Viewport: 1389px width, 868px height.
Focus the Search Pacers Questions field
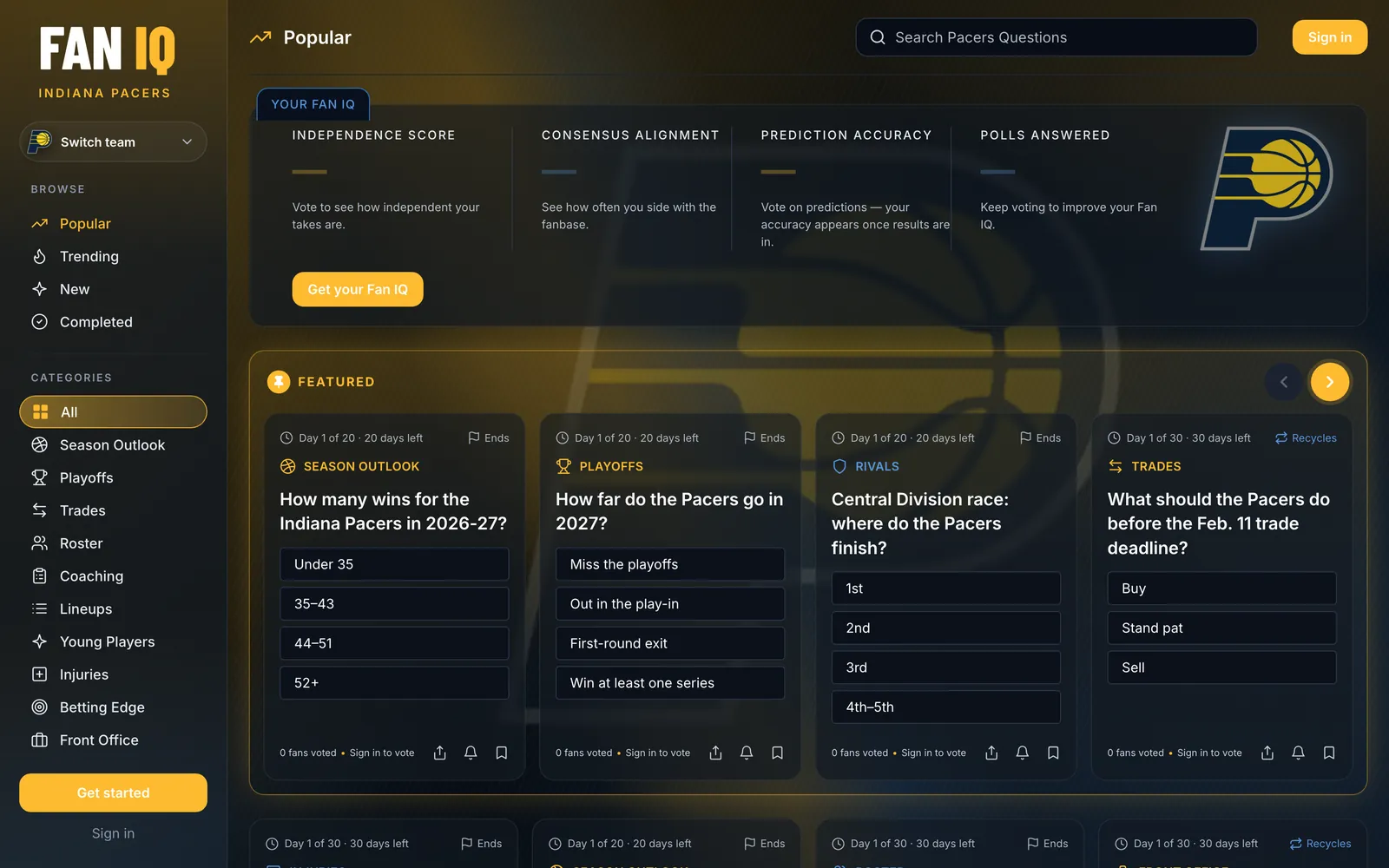[x=1057, y=37]
